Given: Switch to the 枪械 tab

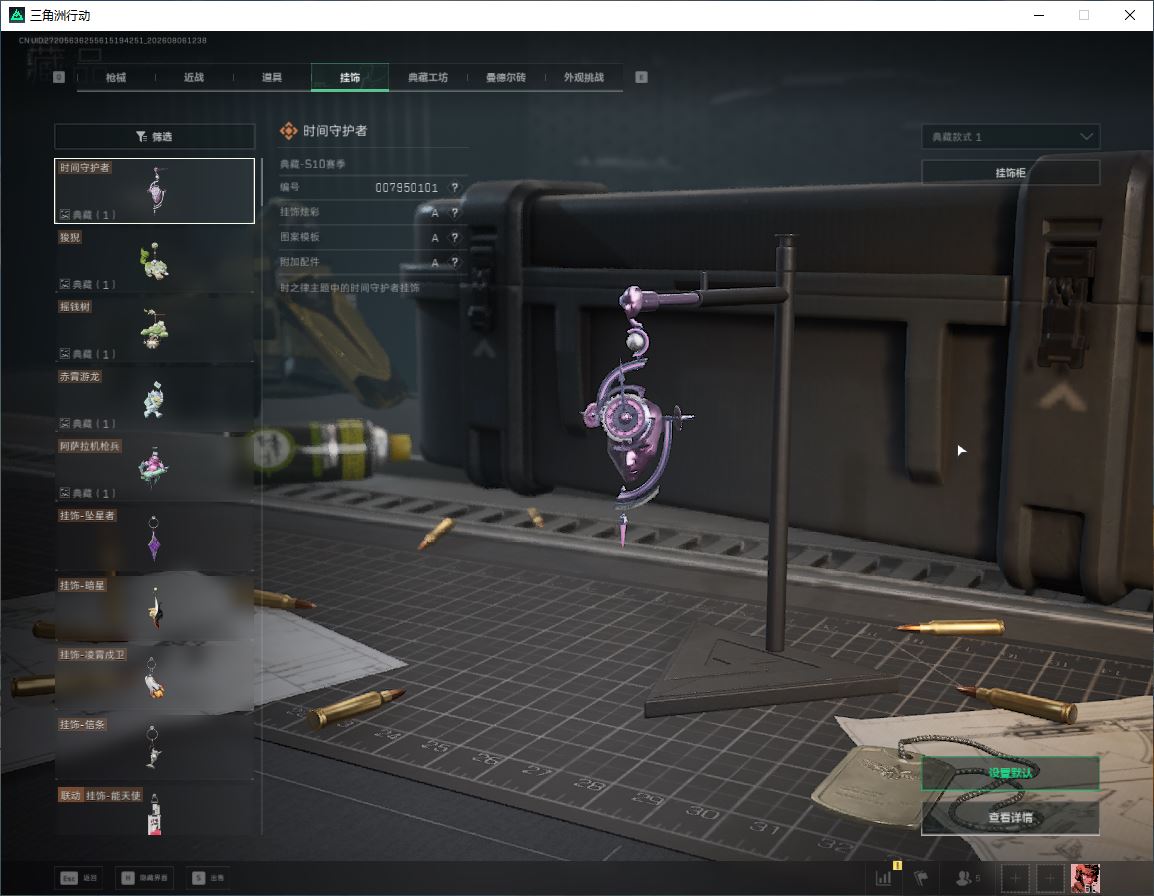Looking at the screenshot, I should pyautogui.click(x=116, y=77).
